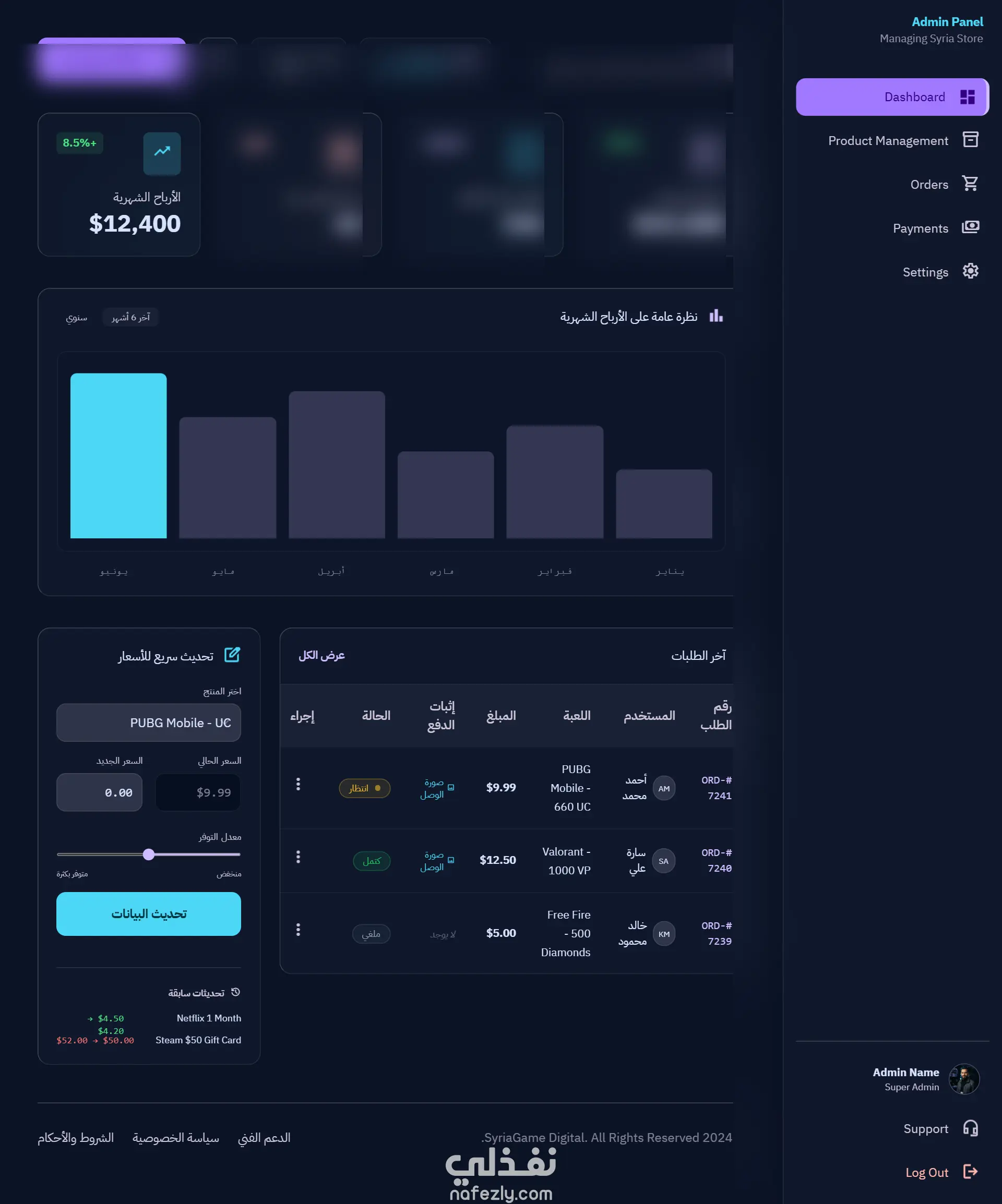Screen dimensions: 1002x1204
Task: Click the انتظار pending status badge
Action: (364, 788)
